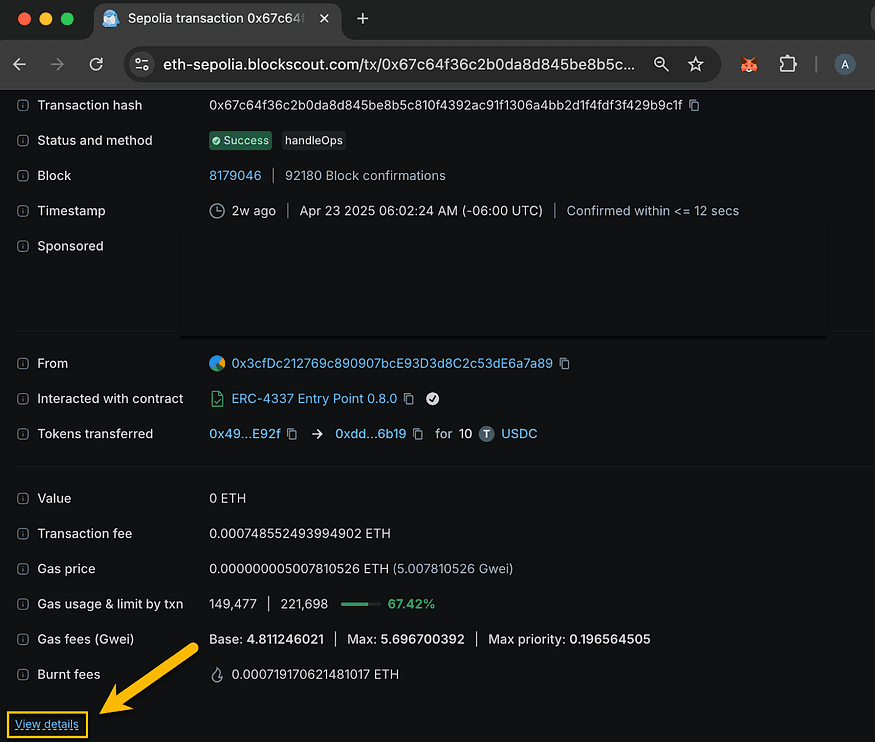
Task: Click the 67.42% gas usage value
Action: click(411, 604)
